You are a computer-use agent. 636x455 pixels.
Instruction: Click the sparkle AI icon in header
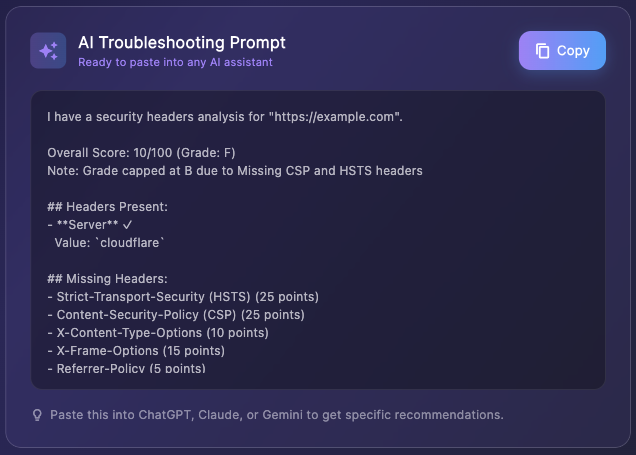(x=48, y=51)
